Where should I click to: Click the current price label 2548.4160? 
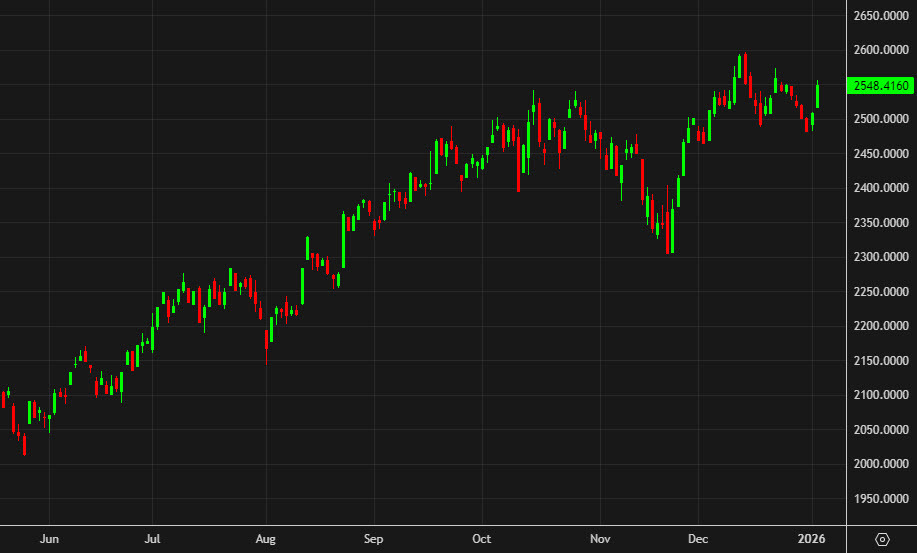pos(881,85)
